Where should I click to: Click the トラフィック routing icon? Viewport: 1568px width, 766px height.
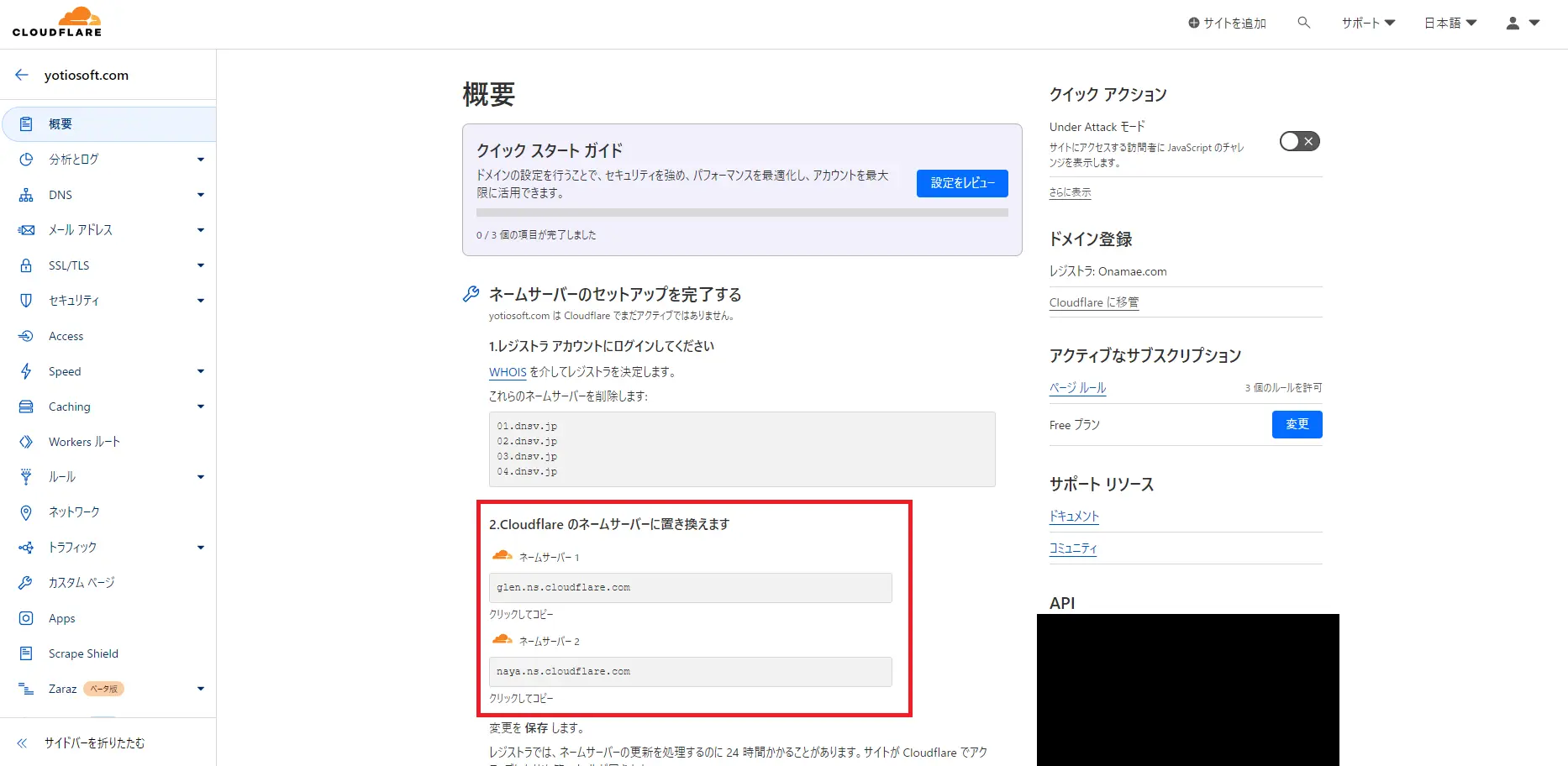[26, 548]
